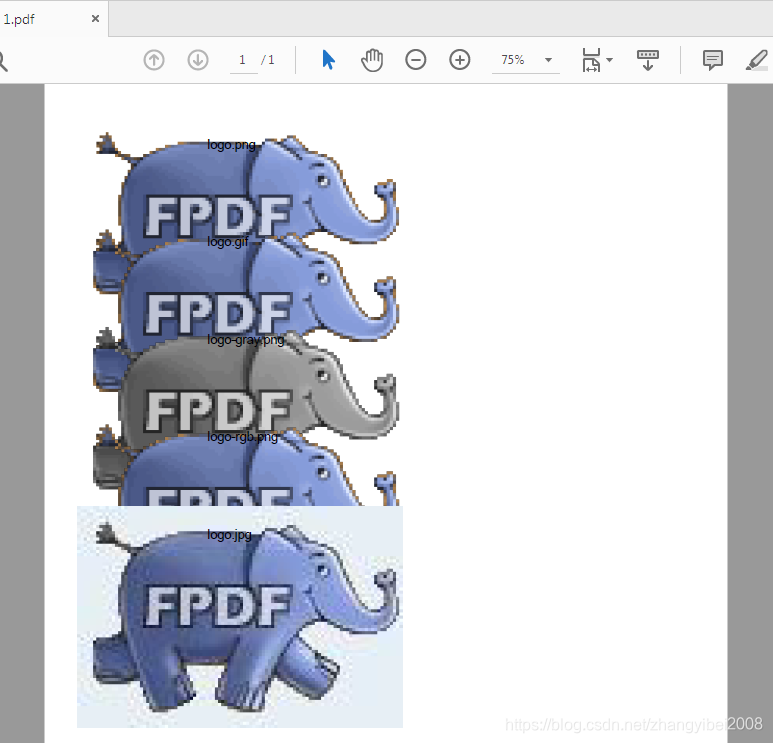Screen dimensions: 773x743
Task: Close the 1.pdf tab
Action: (x=96, y=19)
